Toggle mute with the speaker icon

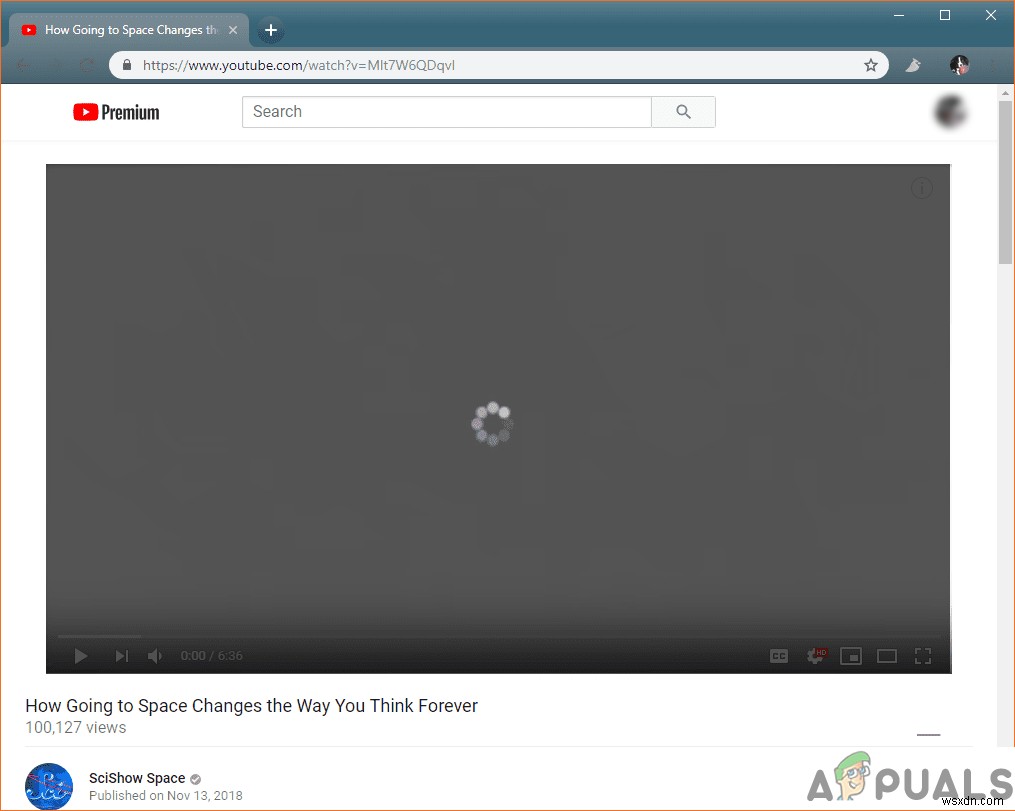point(155,655)
